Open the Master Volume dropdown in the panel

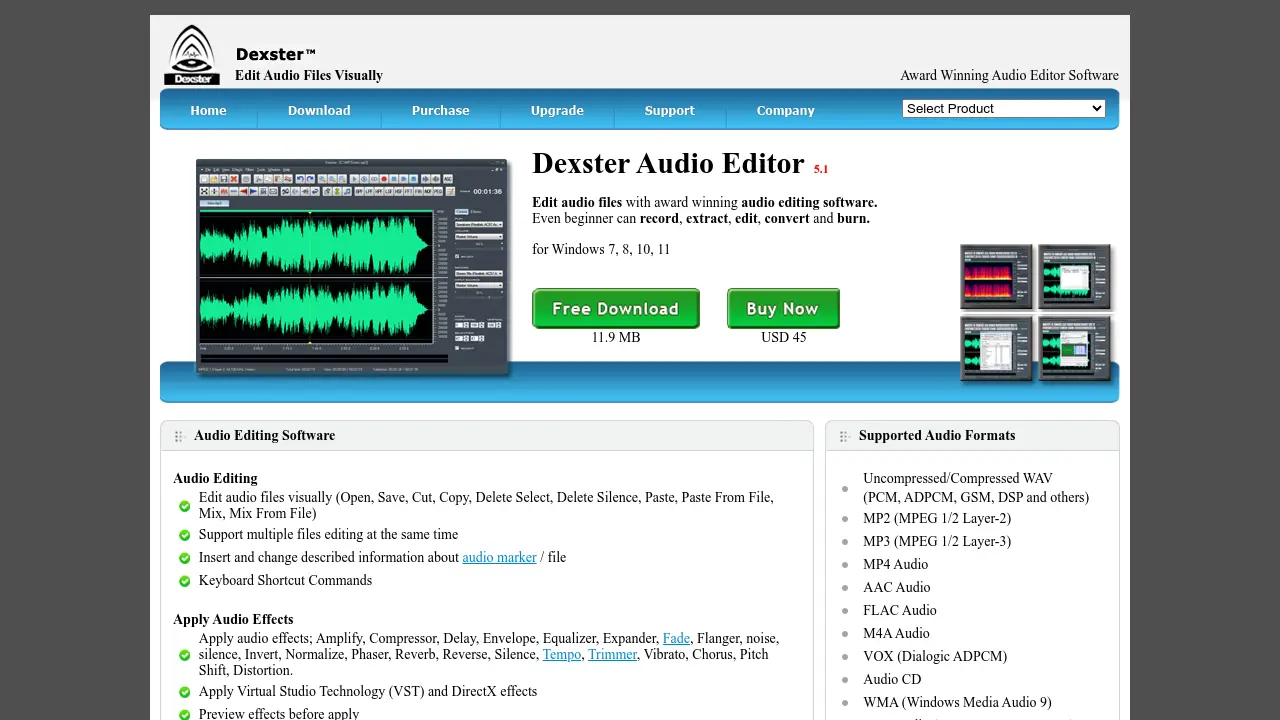click(478, 237)
